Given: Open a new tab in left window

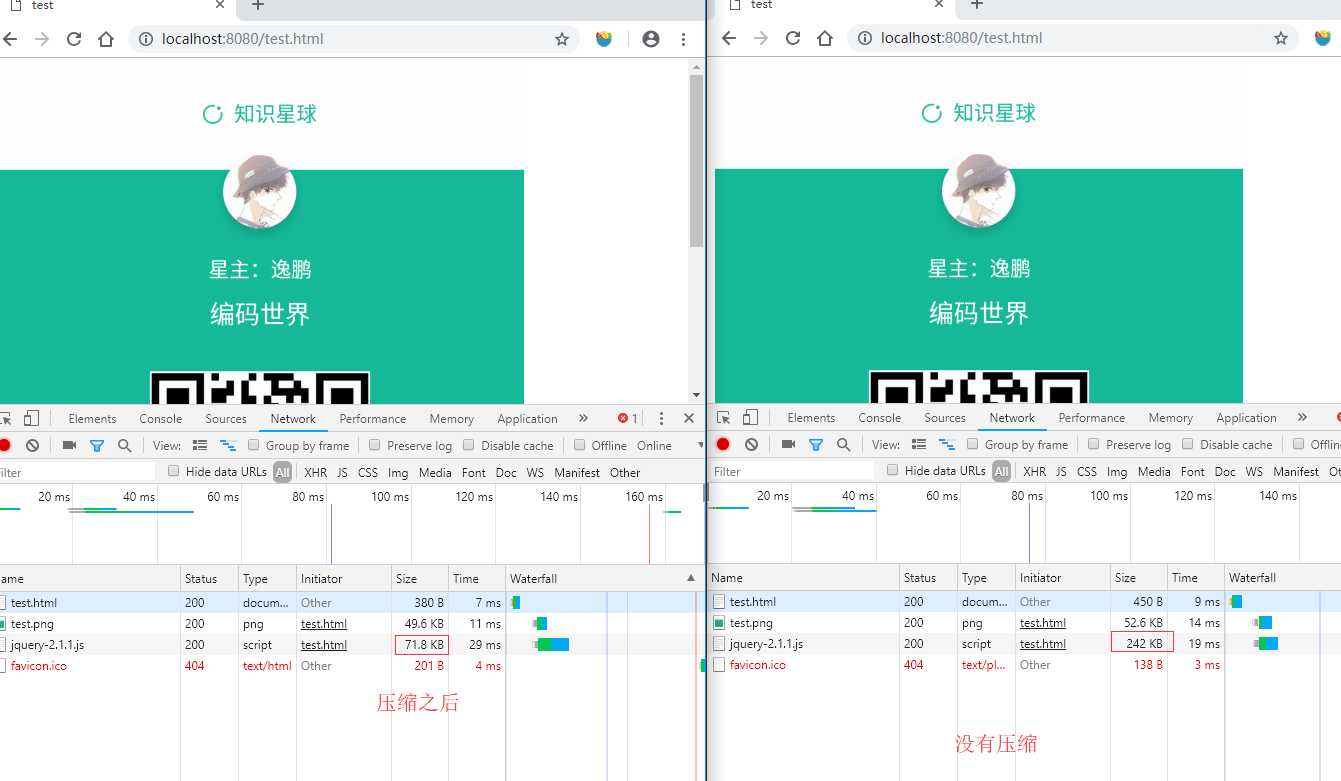Looking at the screenshot, I should pyautogui.click(x=257, y=5).
